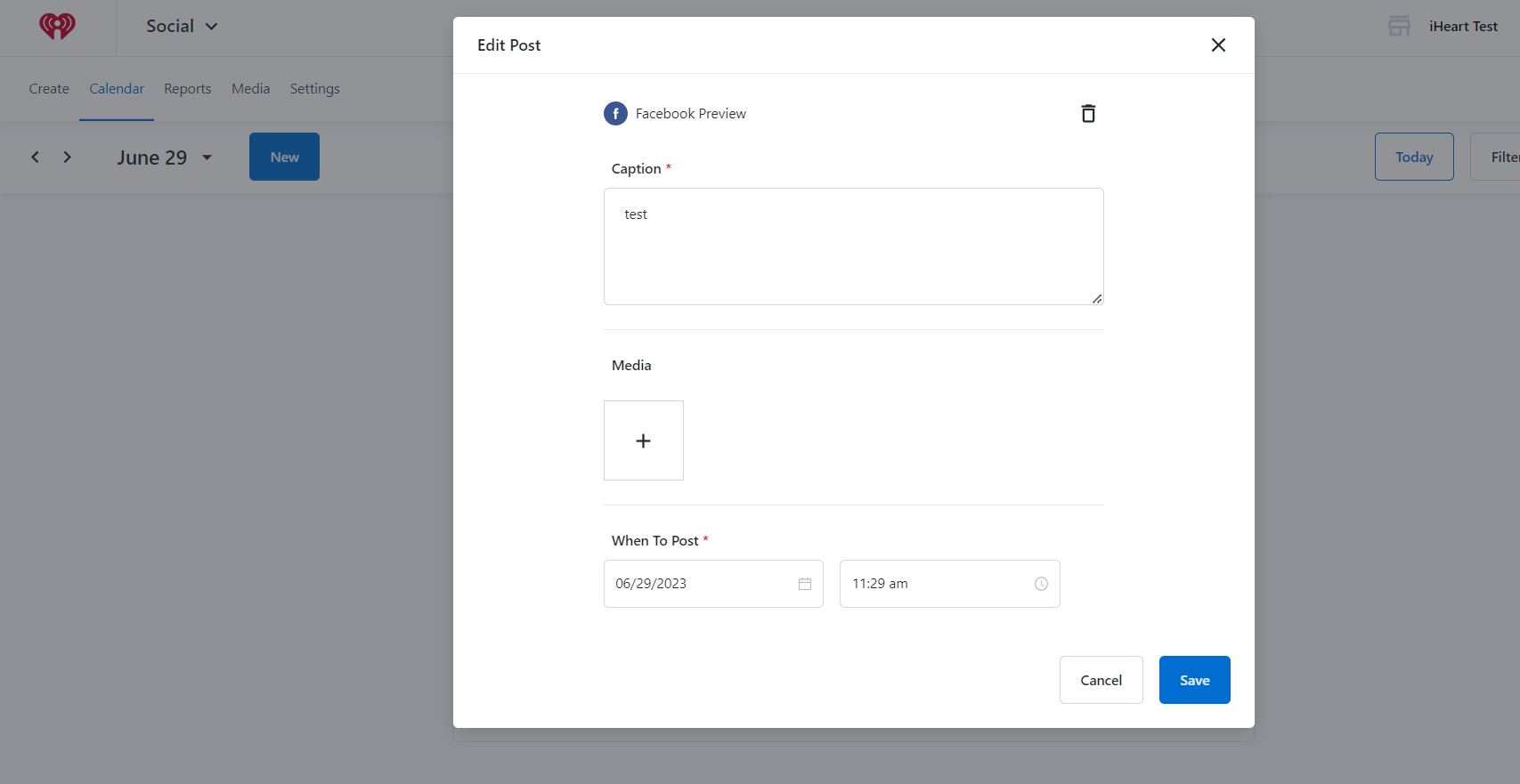Open time picker via clock icon
The height and width of the screenshot is (784, 1520).
pyautogui.click(x=1041, y=584)
